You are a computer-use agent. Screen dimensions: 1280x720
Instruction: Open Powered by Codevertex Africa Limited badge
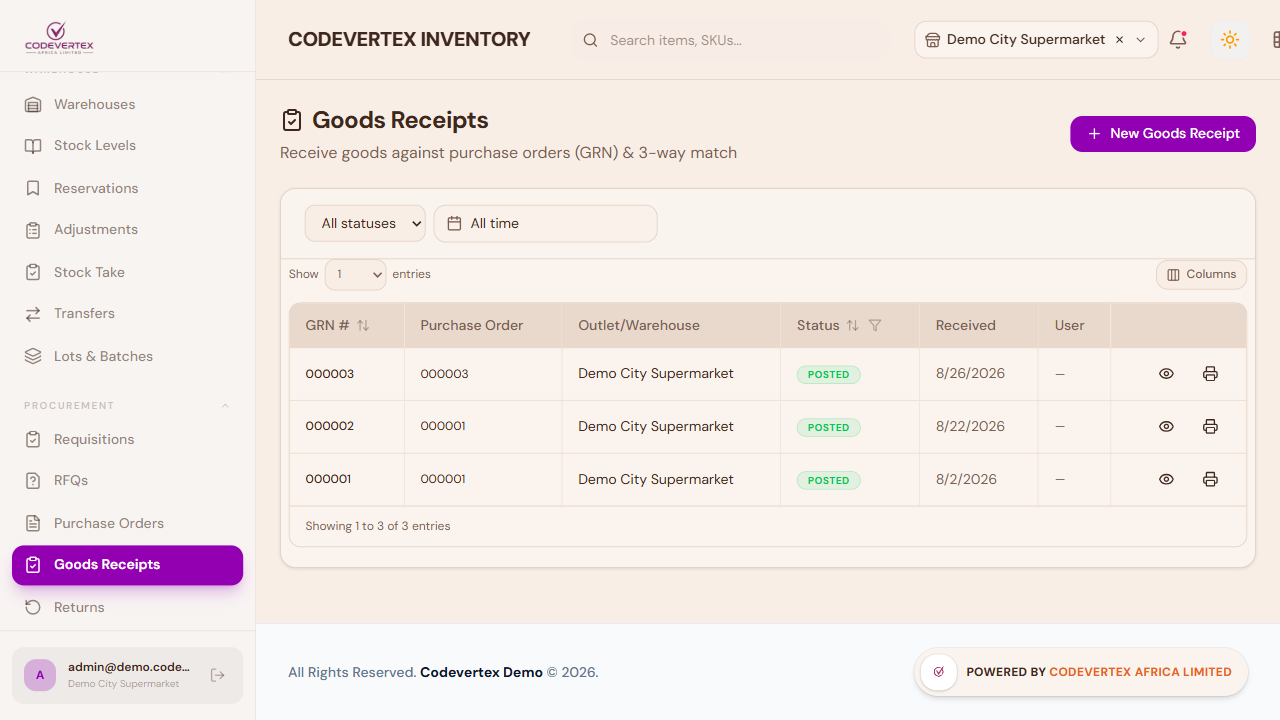tap(1081, 672)
